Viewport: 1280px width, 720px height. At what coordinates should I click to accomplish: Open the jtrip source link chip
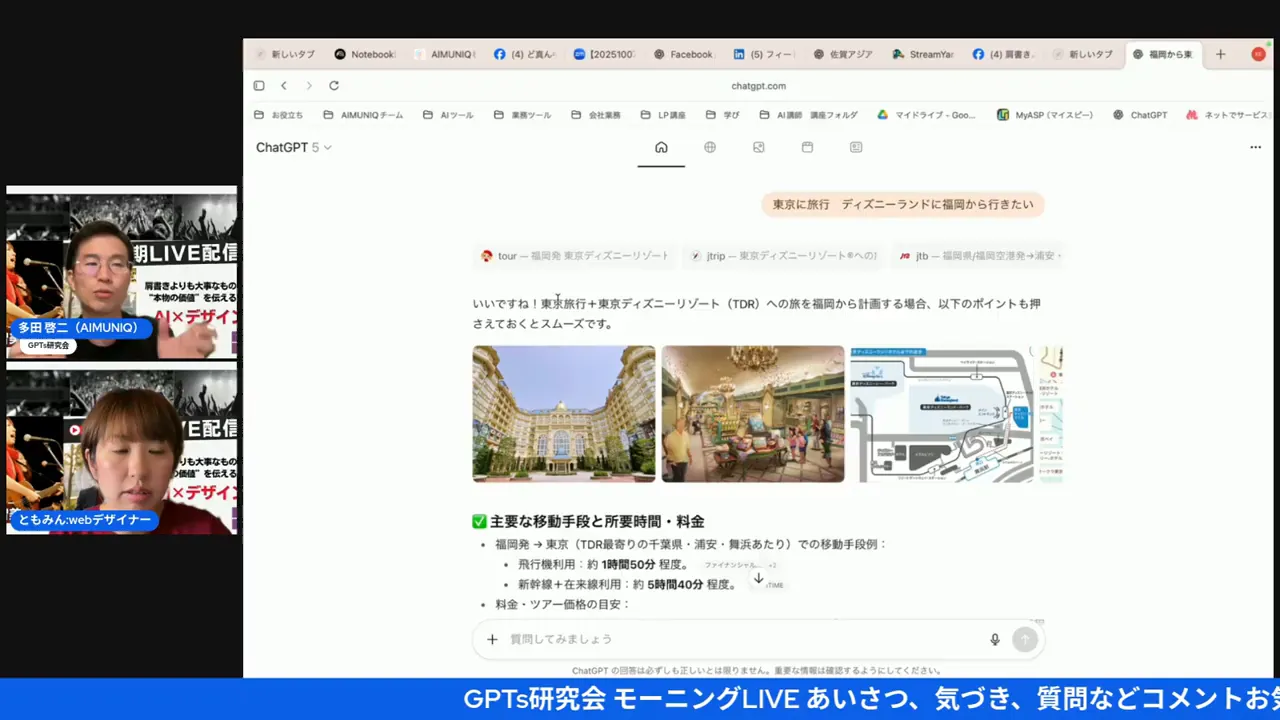(x=783, y=256)
